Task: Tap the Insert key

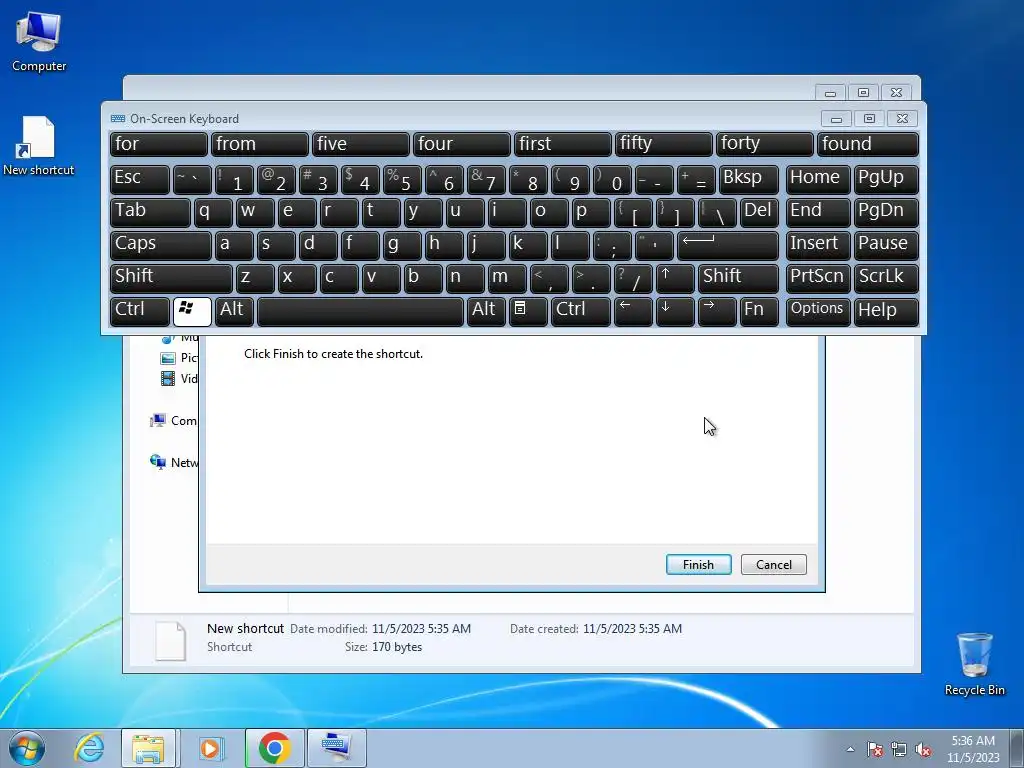Action: (818, 245)
